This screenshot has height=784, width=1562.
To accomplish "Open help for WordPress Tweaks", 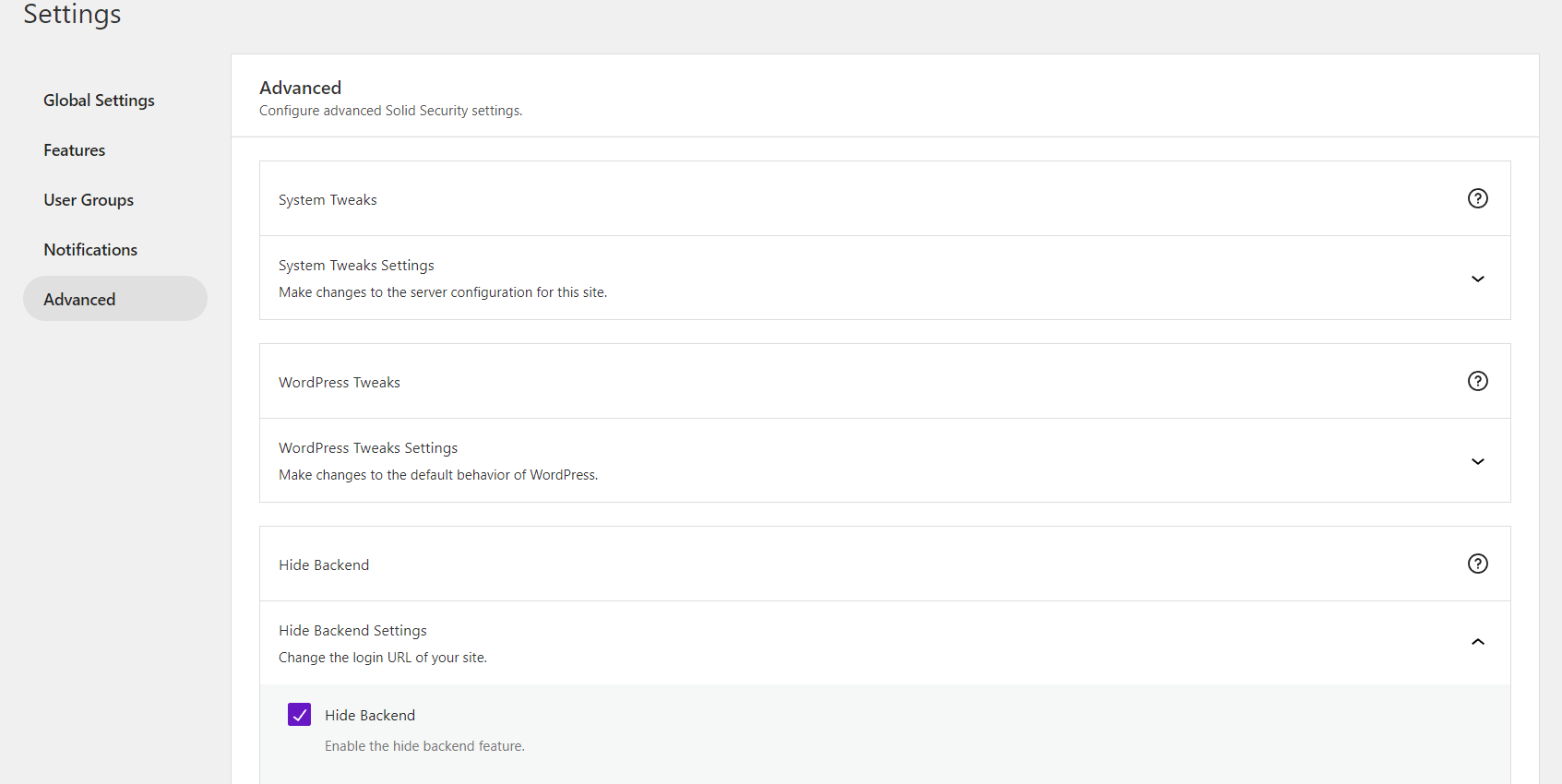I will click(1477, 381).
